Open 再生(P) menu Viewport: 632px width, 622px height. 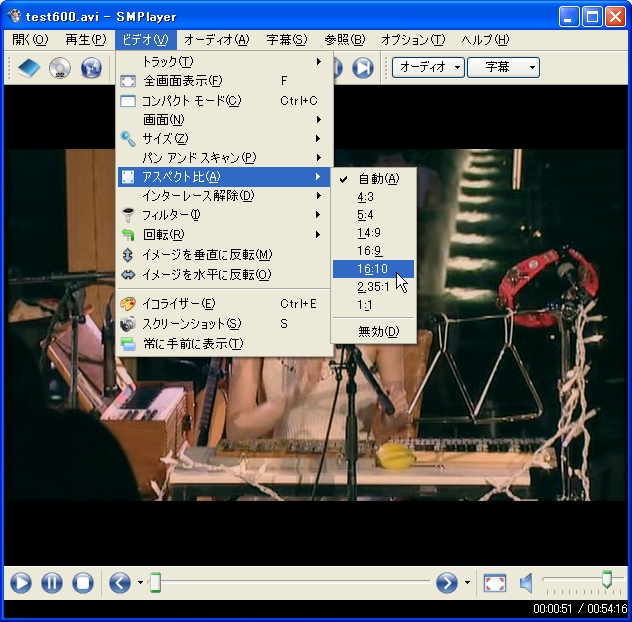86,40
